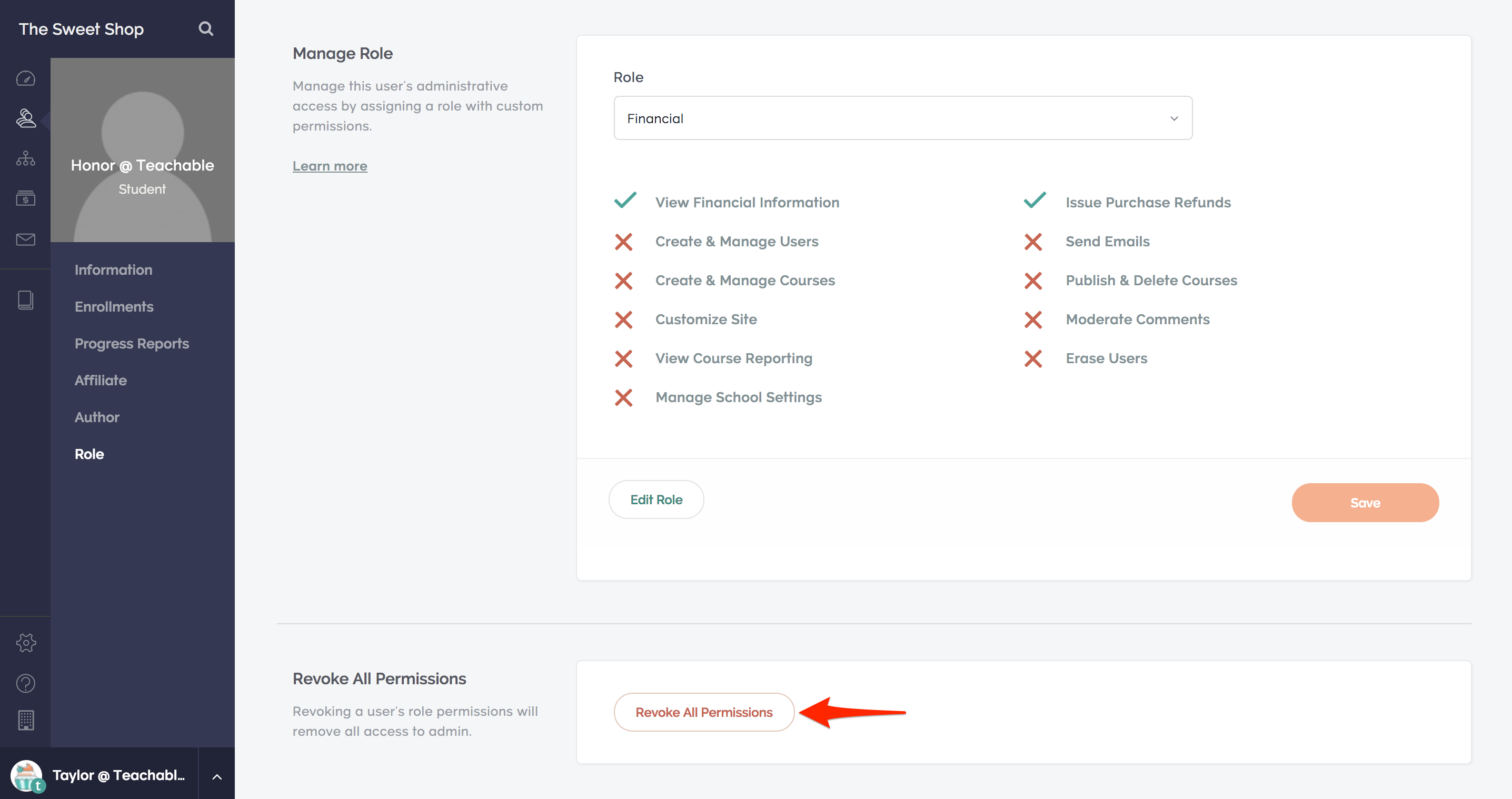Click the Manage School Settings label
This screenshot has width=1512, height=799.
pyautogui.click(x=739, y=397)
